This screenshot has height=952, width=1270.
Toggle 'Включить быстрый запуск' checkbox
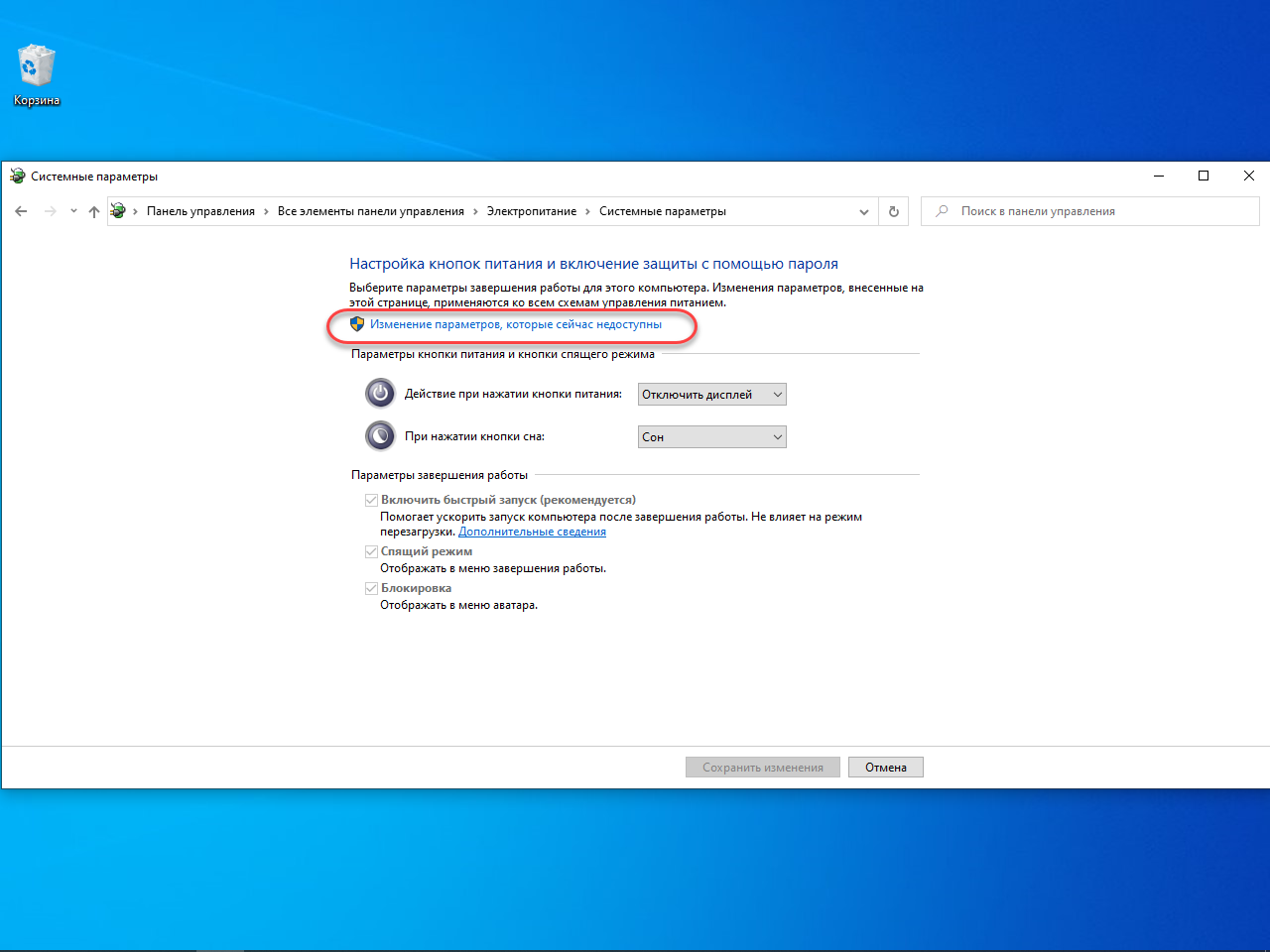[x=371, y=501]
